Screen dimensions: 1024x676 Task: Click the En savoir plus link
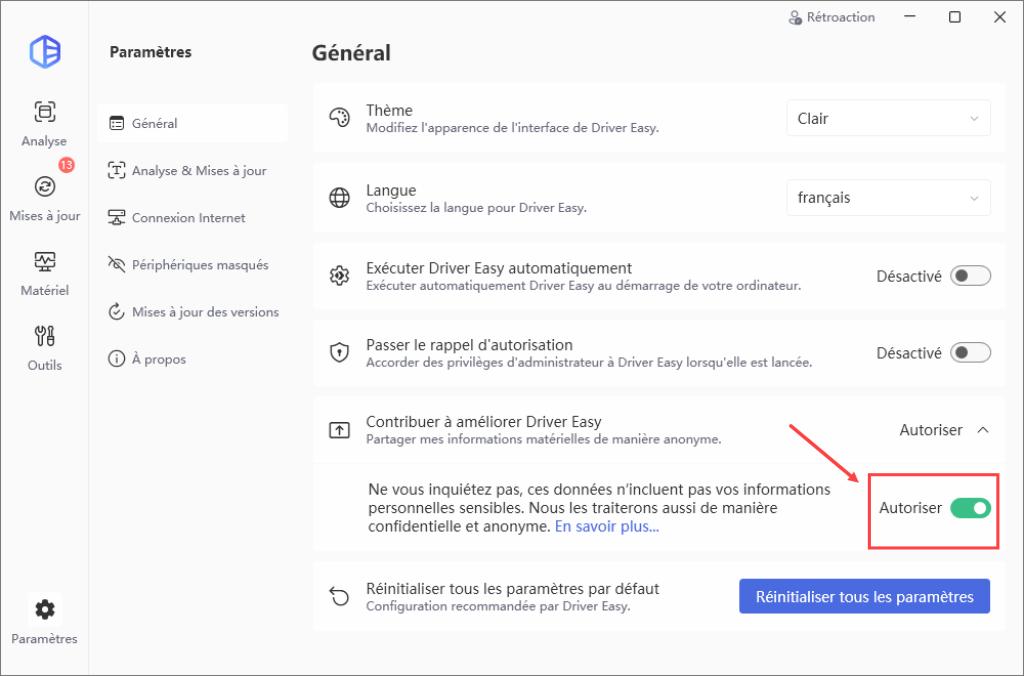[x=607, y=526]
